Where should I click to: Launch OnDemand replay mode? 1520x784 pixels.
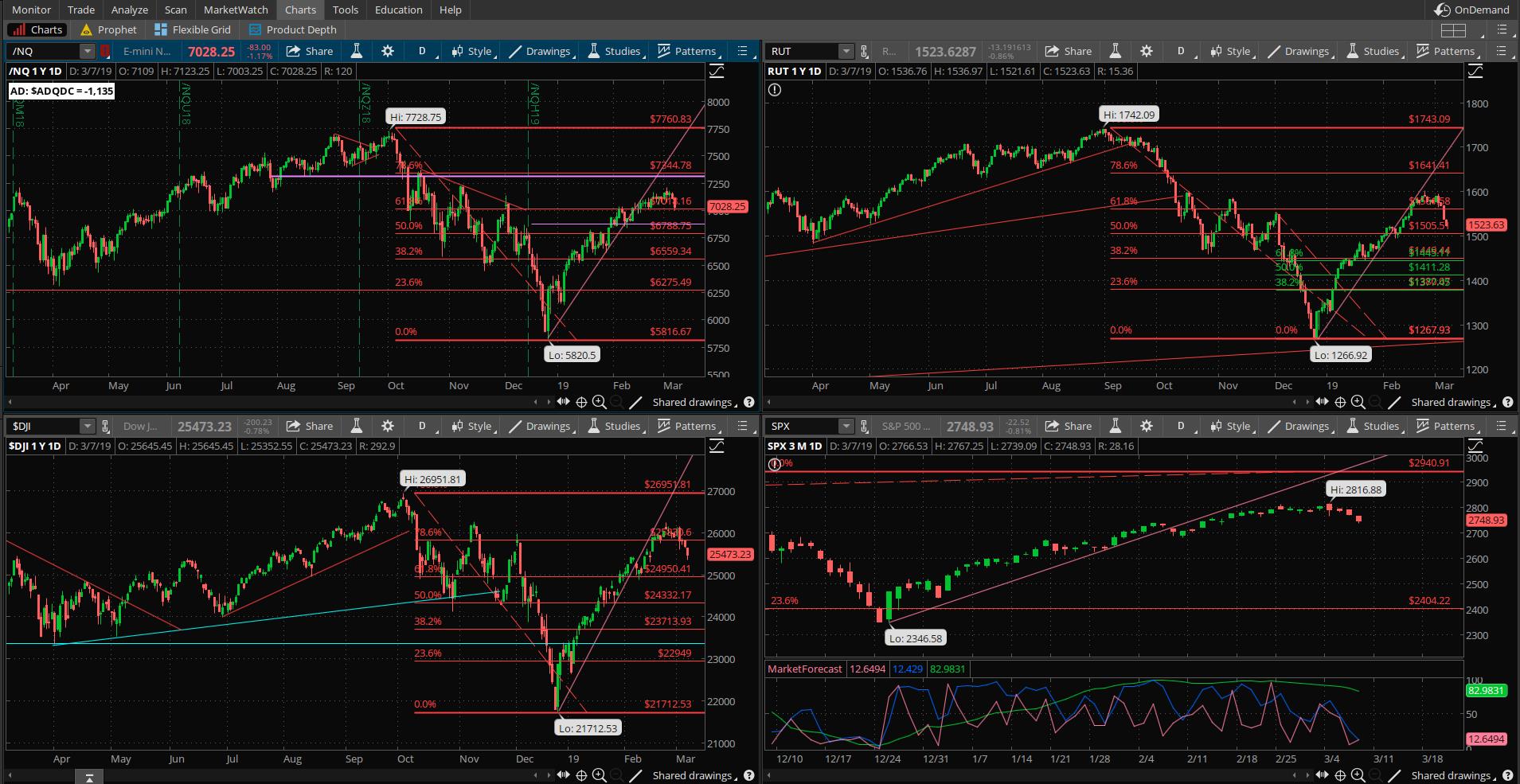[x=1471, y=10]
